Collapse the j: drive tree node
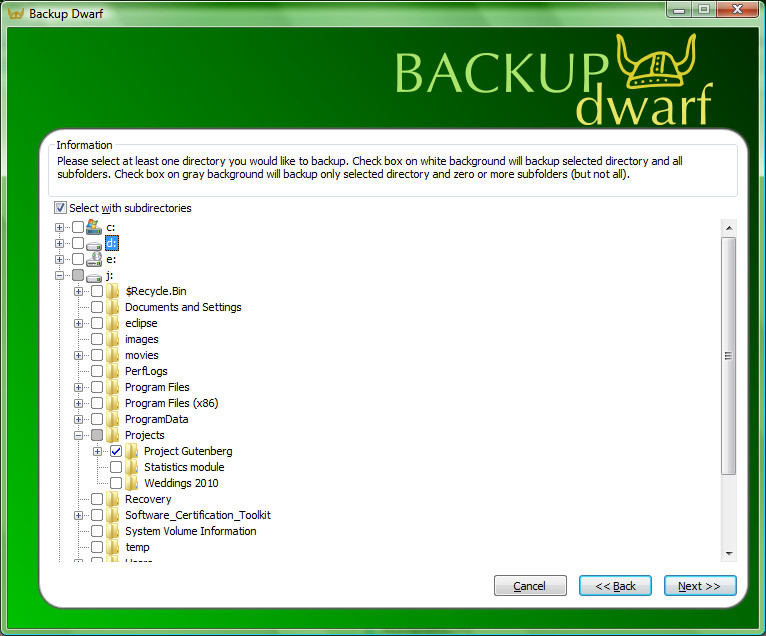This screenshot has width=766, height=636. (59, 276)
